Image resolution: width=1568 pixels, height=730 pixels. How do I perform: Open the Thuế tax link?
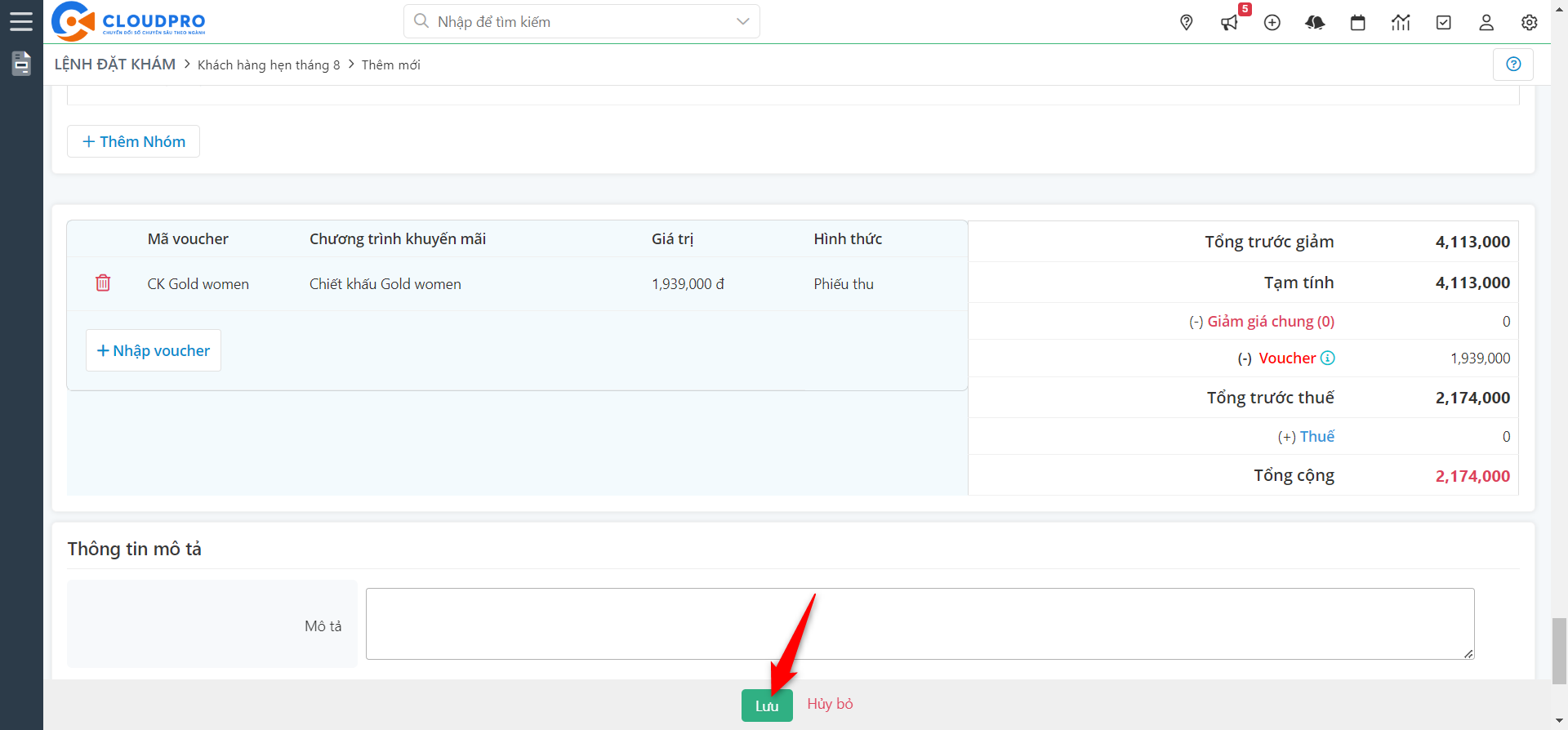[x=1316, y=436]
